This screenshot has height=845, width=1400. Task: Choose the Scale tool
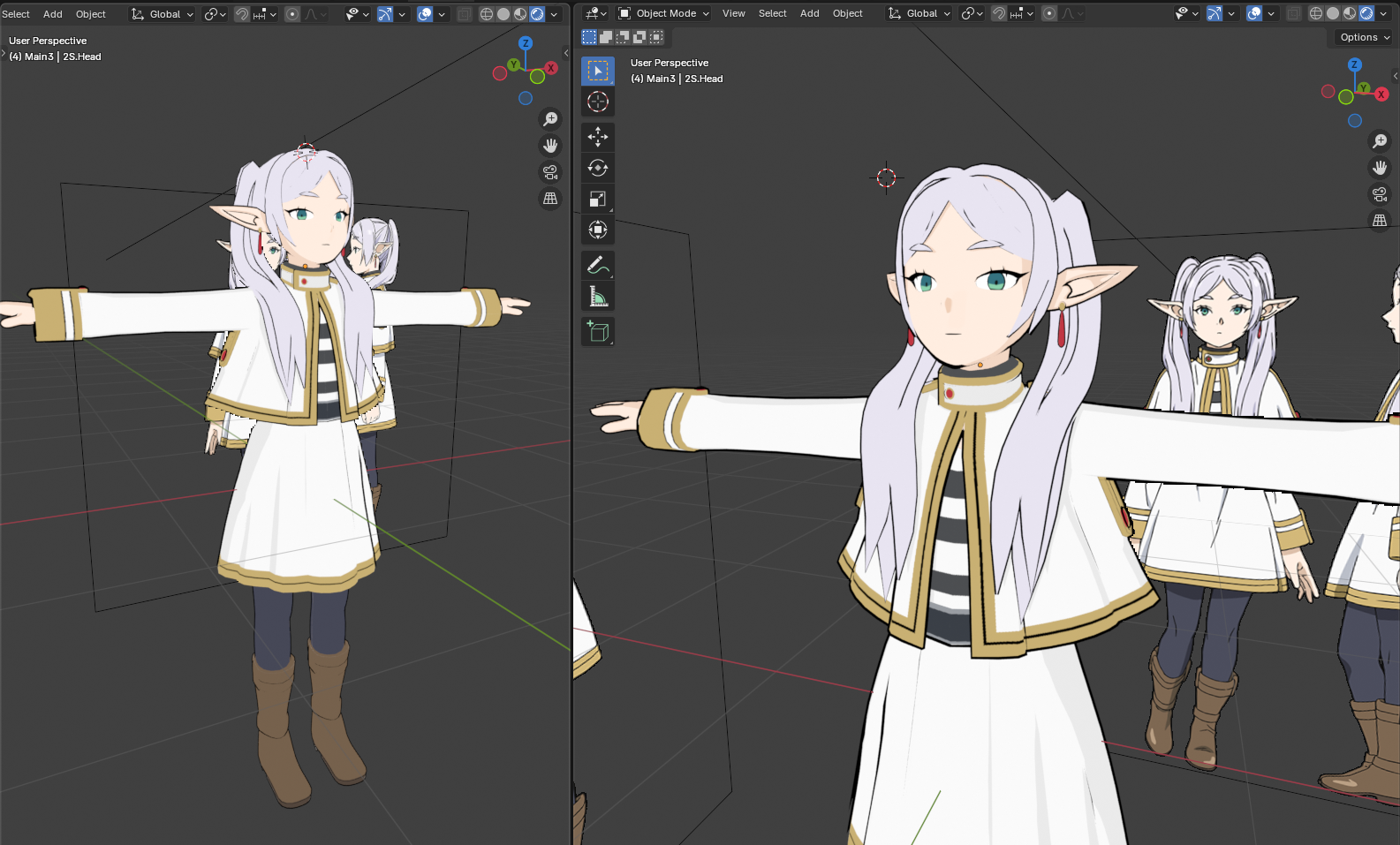[x=598, y=200]
